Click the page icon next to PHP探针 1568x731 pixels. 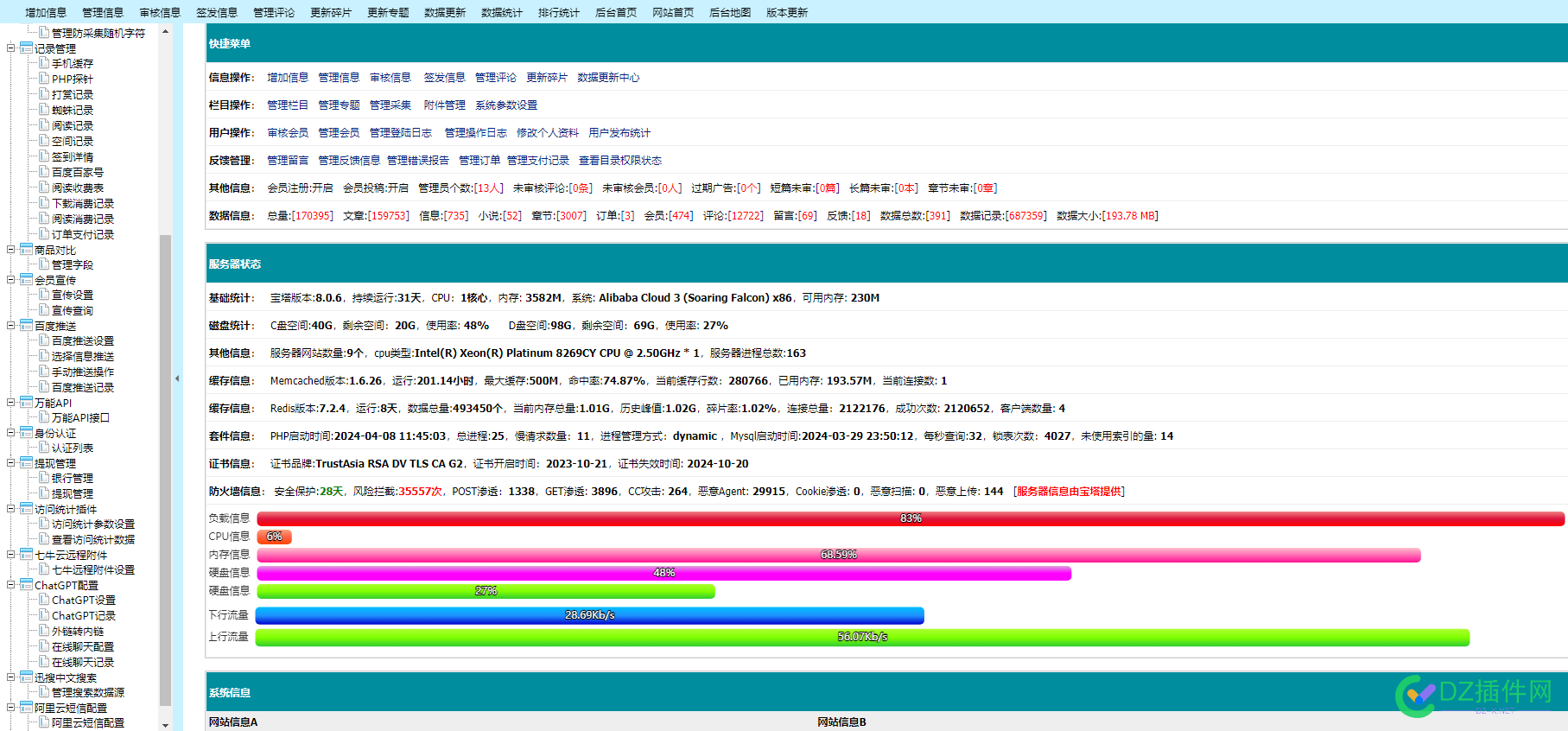44,79
